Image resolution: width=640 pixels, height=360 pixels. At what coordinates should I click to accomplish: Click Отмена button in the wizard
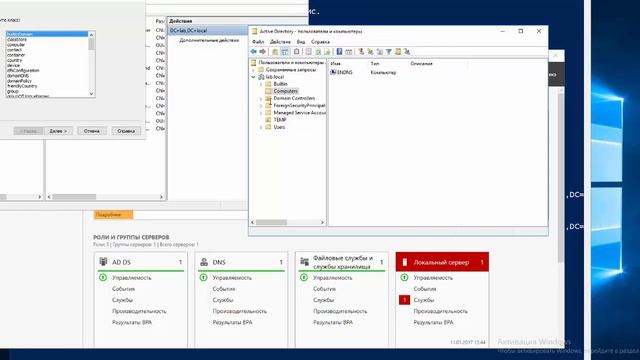[x=92, y=131]
